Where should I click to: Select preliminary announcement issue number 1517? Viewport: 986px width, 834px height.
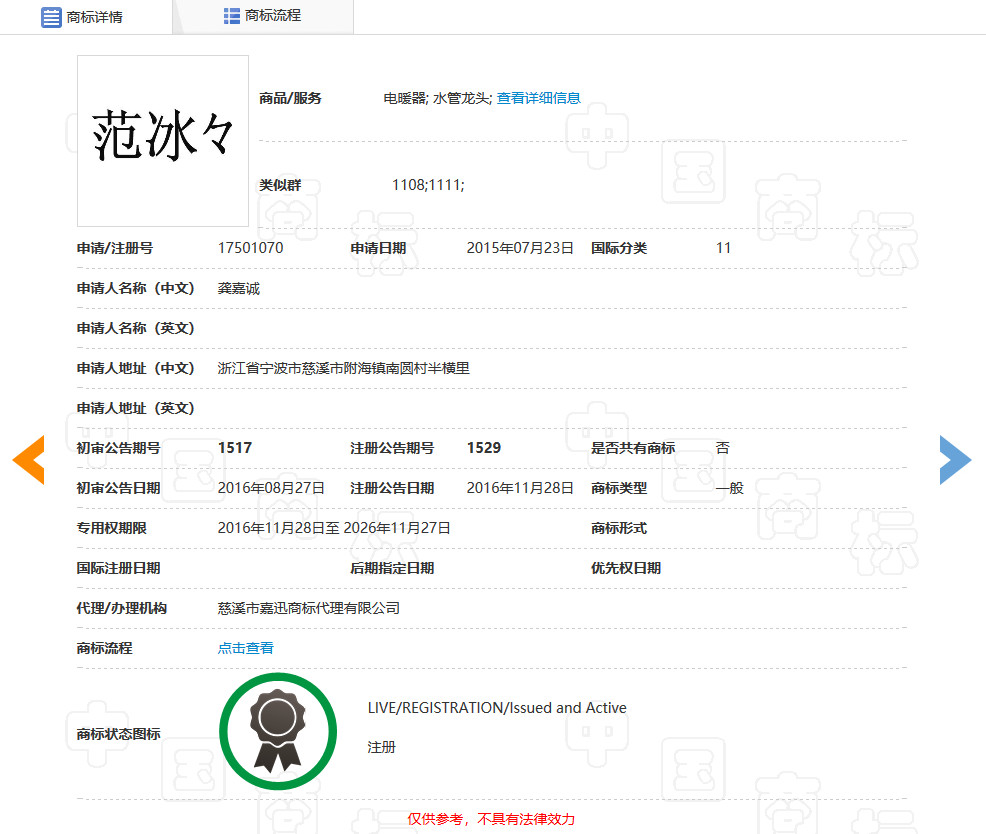point(235,448)
